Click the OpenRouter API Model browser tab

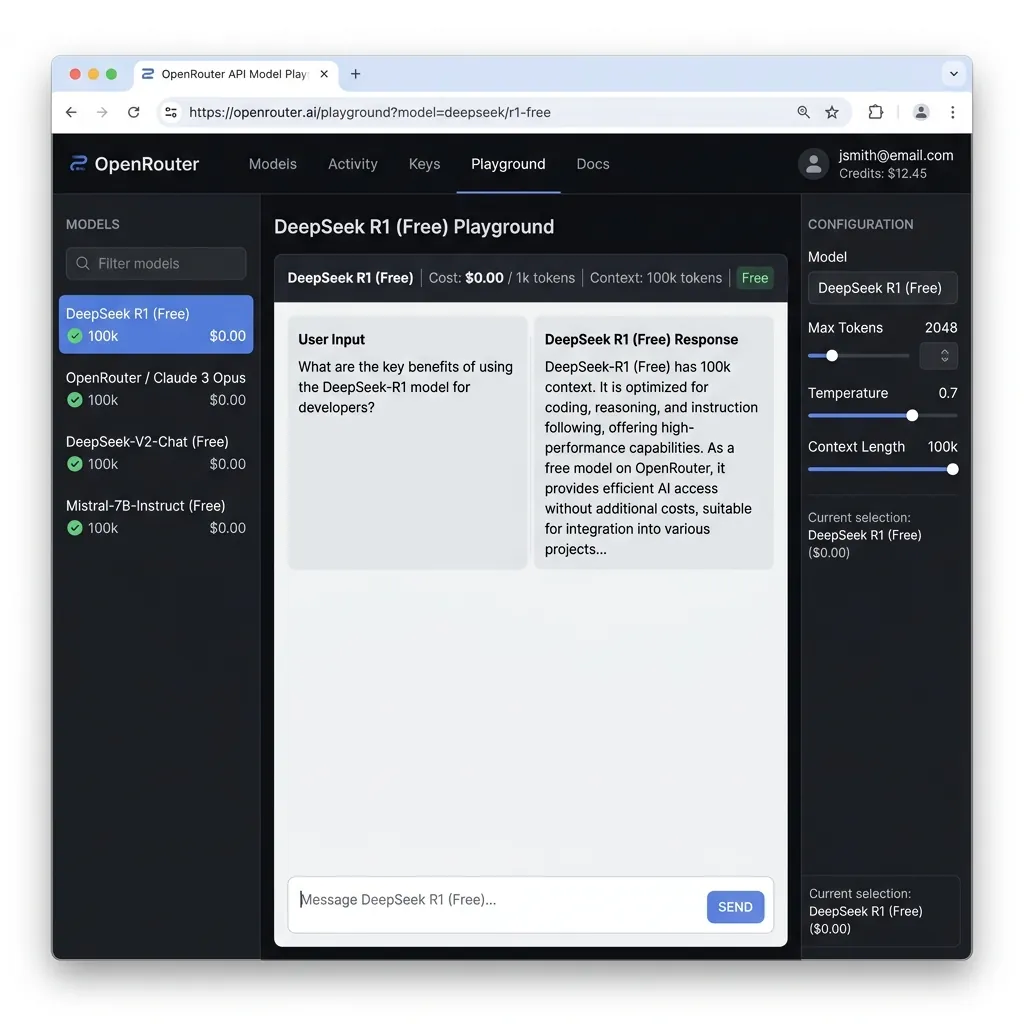click(x=236, y=74)
